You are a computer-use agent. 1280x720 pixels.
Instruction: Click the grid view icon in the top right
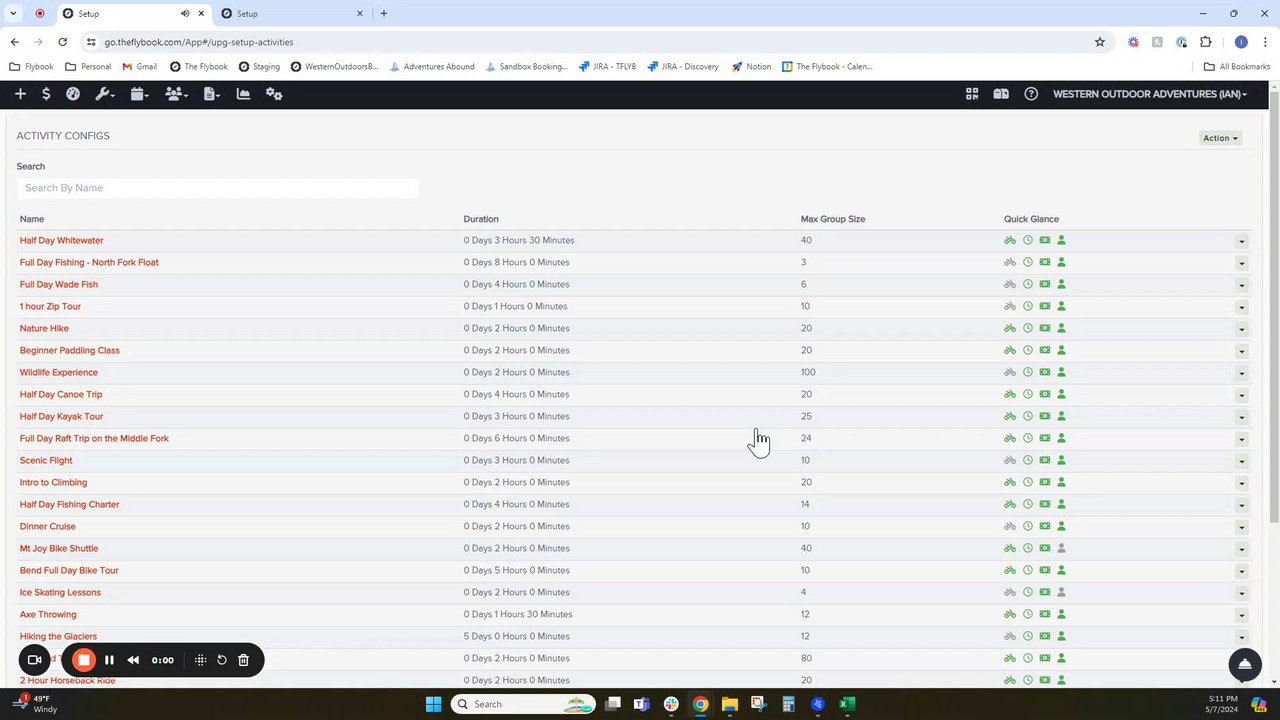click(972, 94)
